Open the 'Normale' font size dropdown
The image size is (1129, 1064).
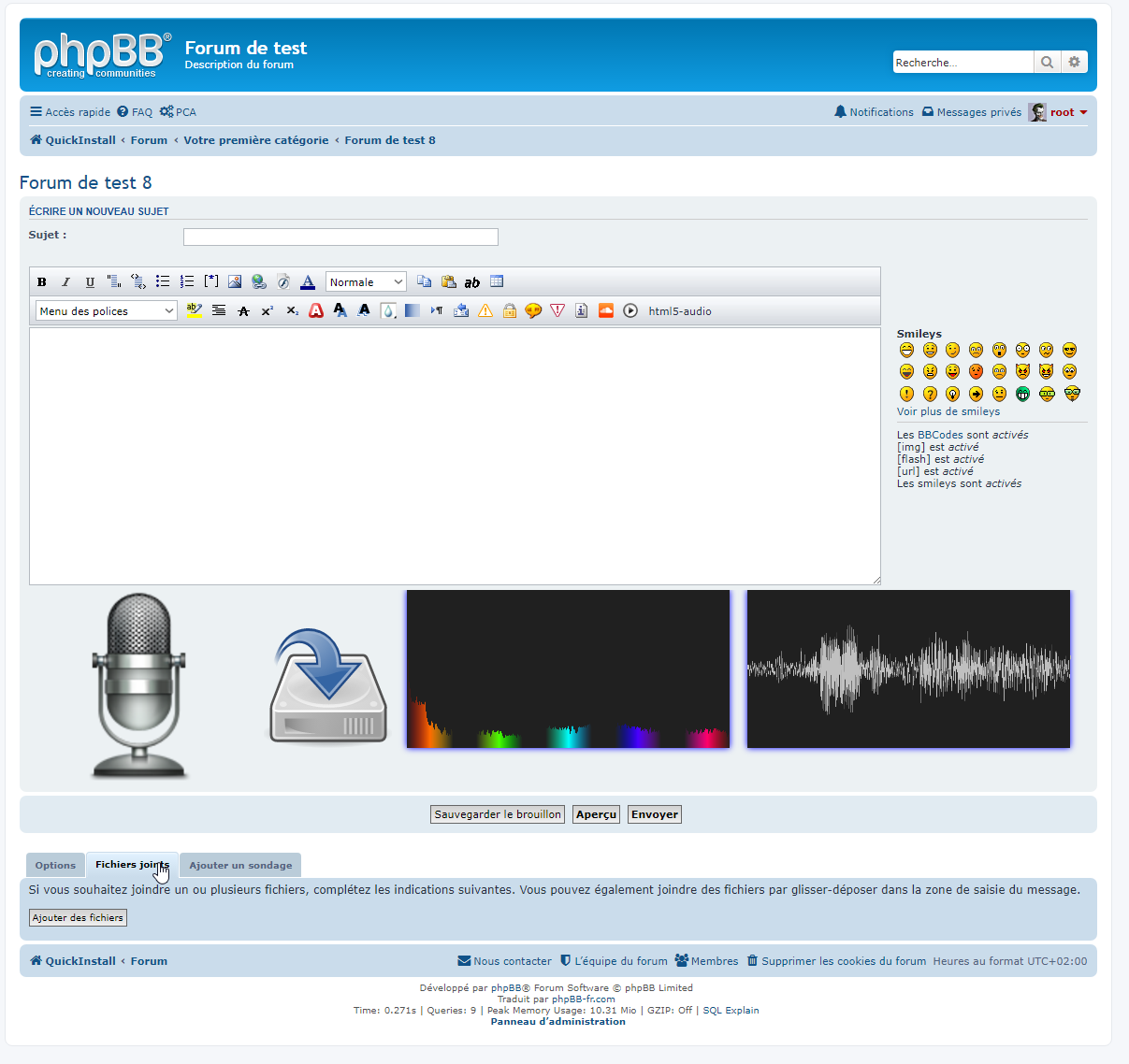[366, 282]
